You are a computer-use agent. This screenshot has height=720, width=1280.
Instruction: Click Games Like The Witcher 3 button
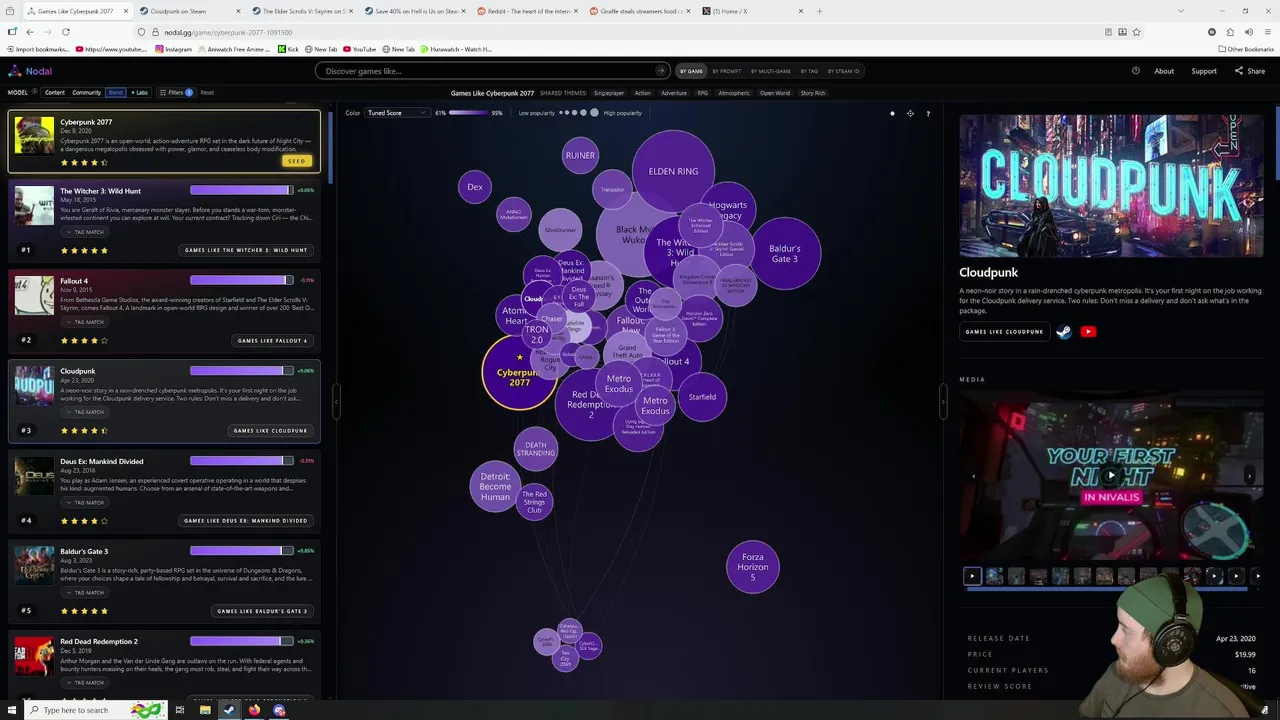click(246, 250)
